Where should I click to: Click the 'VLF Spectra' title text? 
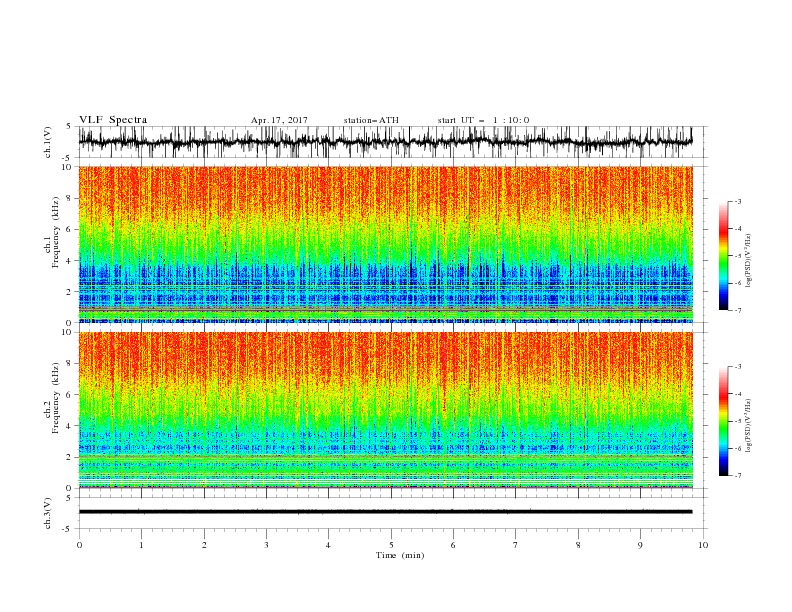113,120
